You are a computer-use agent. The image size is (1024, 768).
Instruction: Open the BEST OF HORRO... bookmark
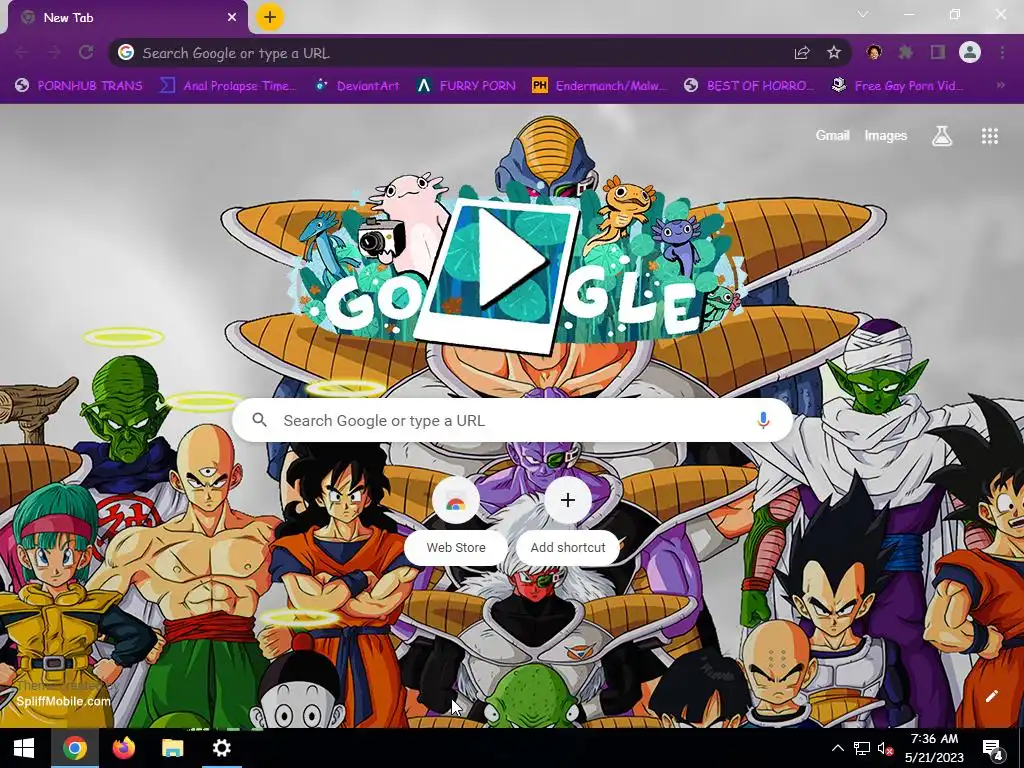pyautogui.click(x=748, y=86)
